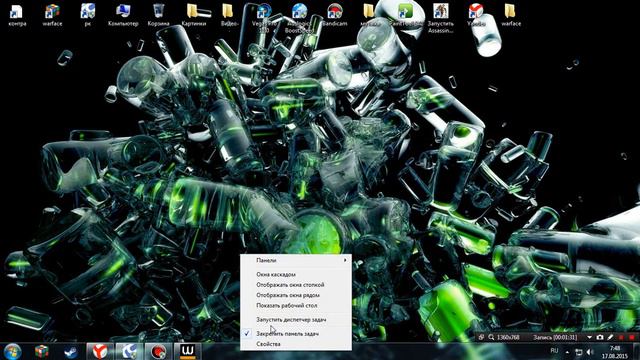Select the 'Картинки' folder on desktop
Image resolution: width=640 pixels, height=360 pixels.
194,15
